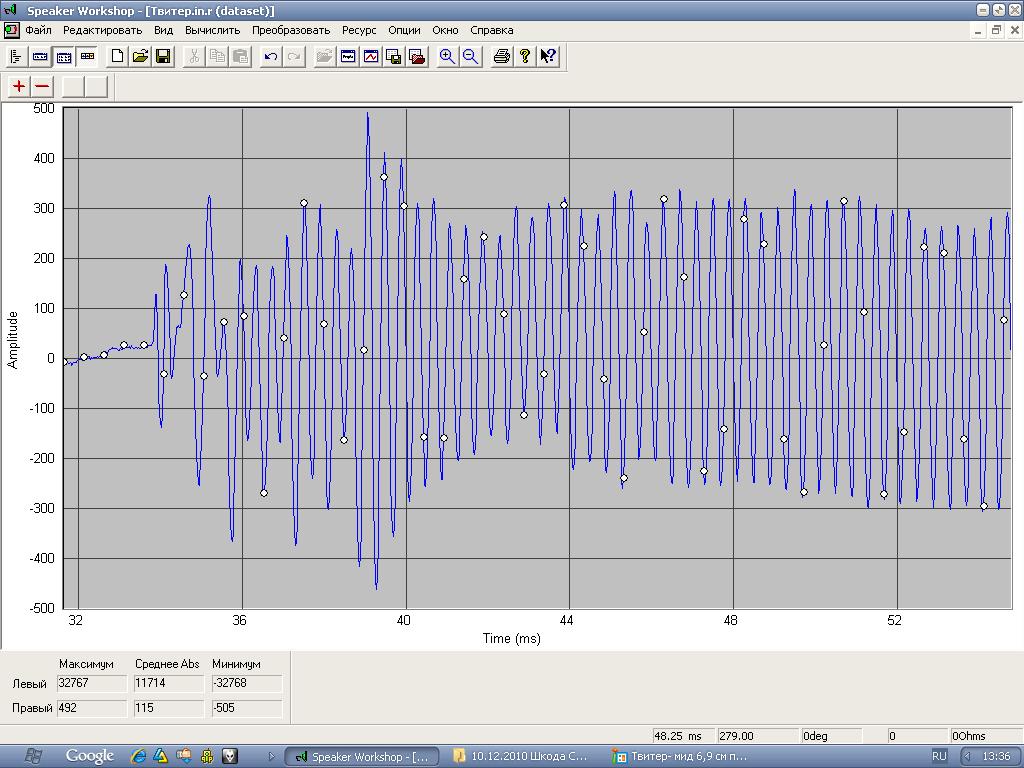Screen dimensions: 1024x768
Task: Click the Левый Максимум value field
Action: 92,683
